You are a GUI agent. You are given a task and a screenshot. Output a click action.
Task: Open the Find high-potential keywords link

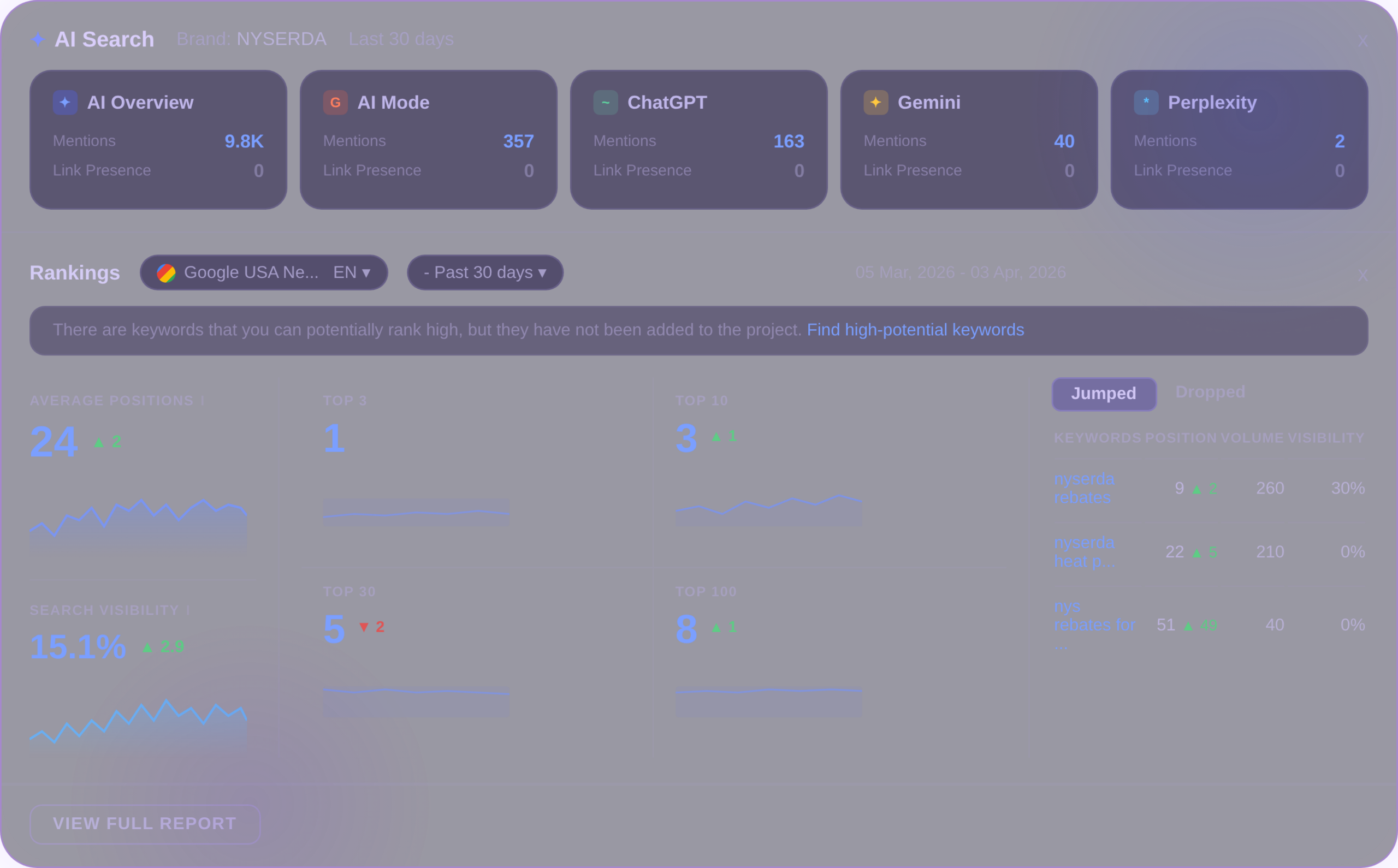coord(915,330)
